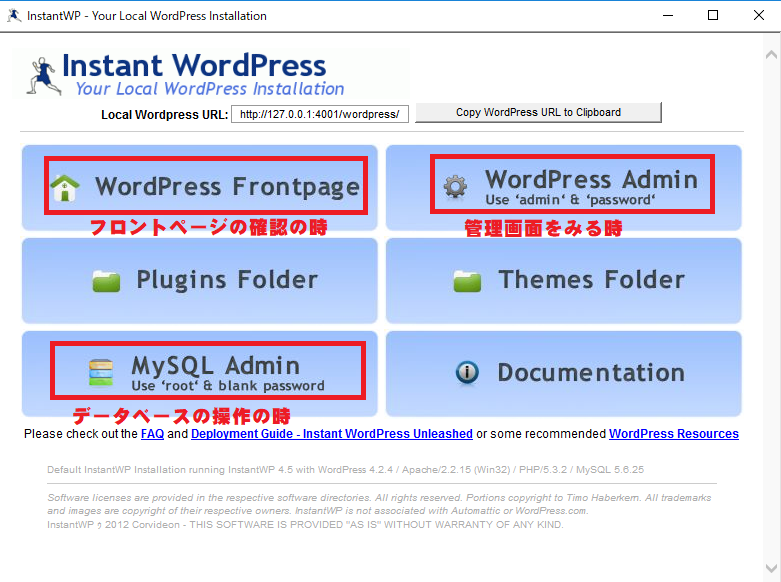Click the green house icon beside WordPress Frontpage

[x=65, y=187]
